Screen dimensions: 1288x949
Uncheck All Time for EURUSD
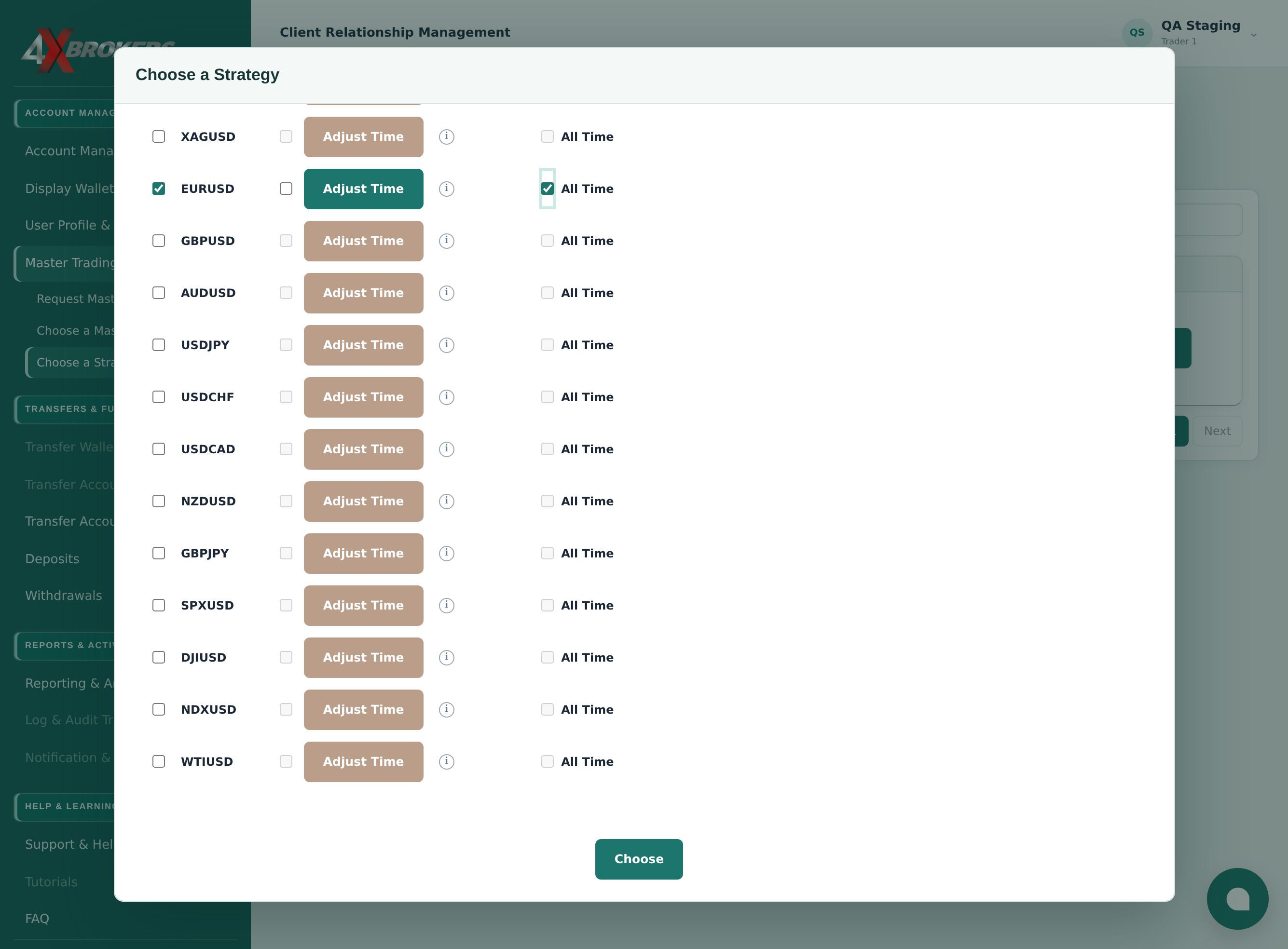pyautogui.click(x=547, y=189)
